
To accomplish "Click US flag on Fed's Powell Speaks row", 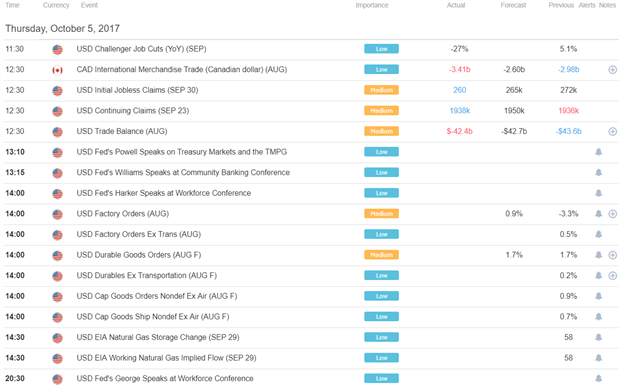I will [57, 153].
